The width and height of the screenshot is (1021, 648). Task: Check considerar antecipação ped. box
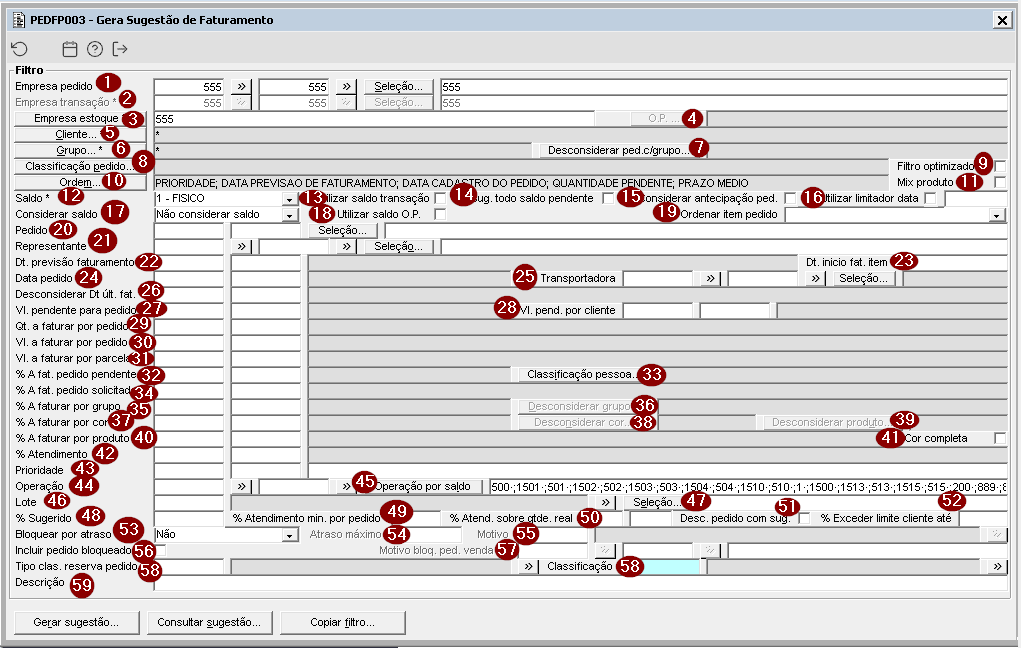coord(790,198)
